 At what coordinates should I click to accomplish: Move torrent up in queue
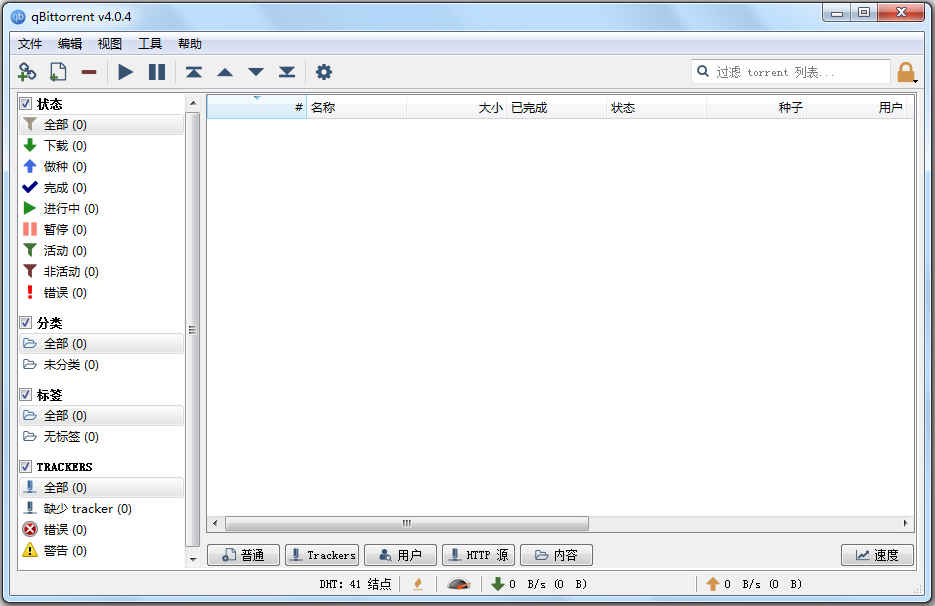225,72
